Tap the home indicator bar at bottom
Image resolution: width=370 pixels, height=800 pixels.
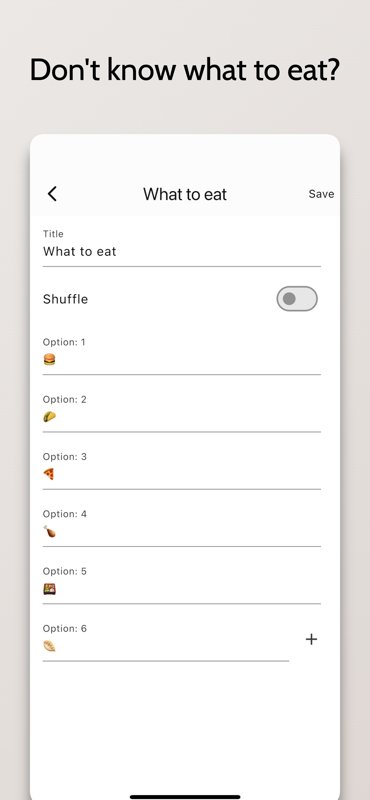click(185, 796)
